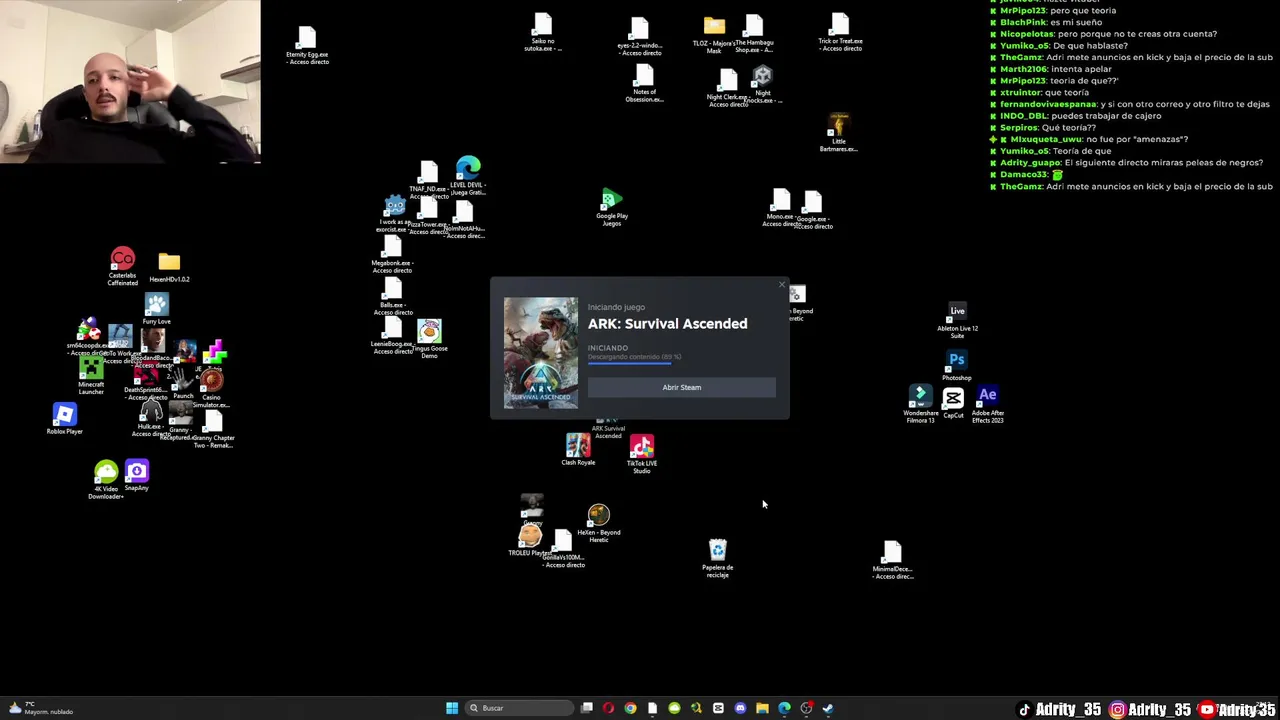The image size is (1280, 720).
Task: Open Opera browser from the taskbar
Action: pos(608,708)
